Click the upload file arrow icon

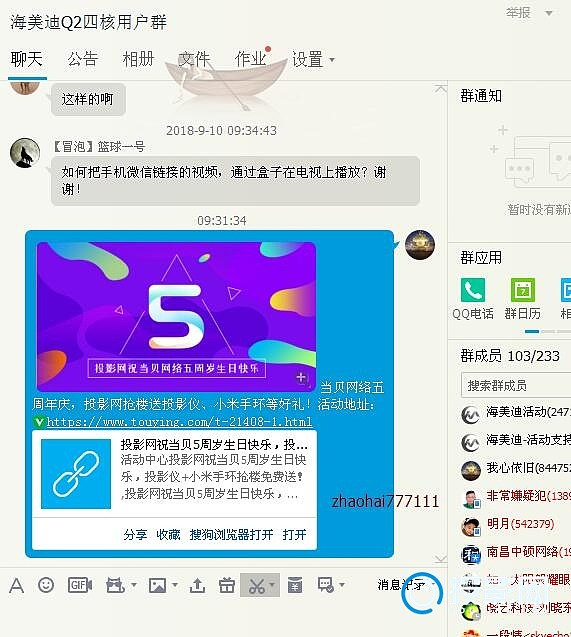click(x=197, y=585)
